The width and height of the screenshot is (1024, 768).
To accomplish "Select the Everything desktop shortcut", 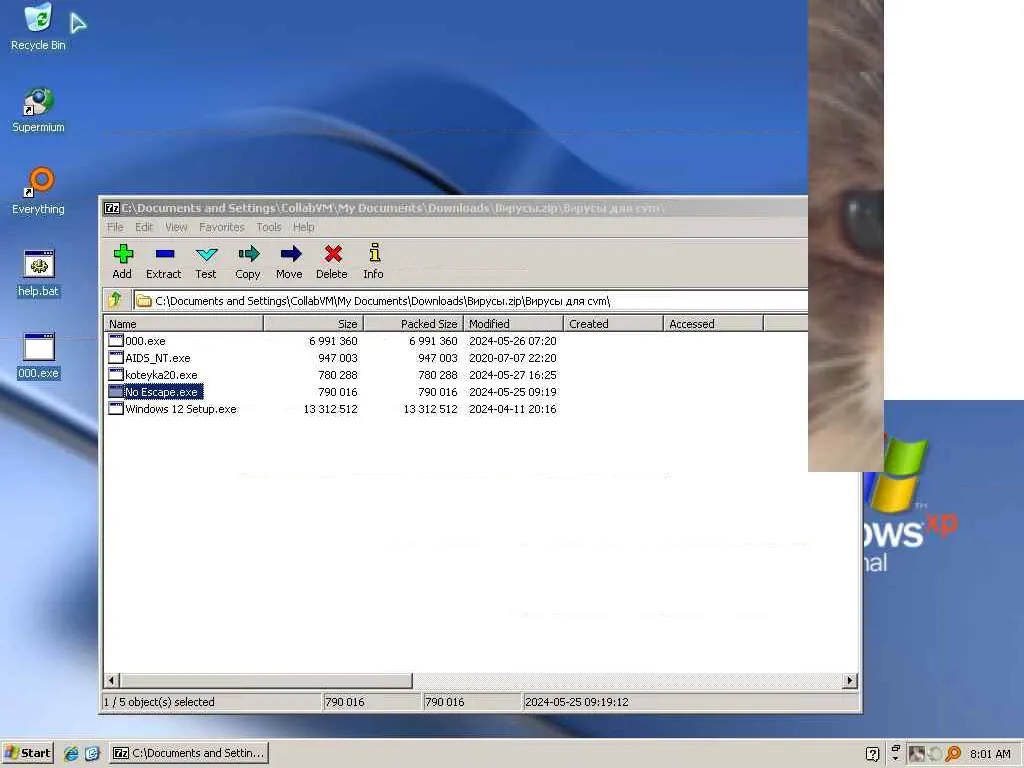I will pyautogui.click(x=39, y=191).
